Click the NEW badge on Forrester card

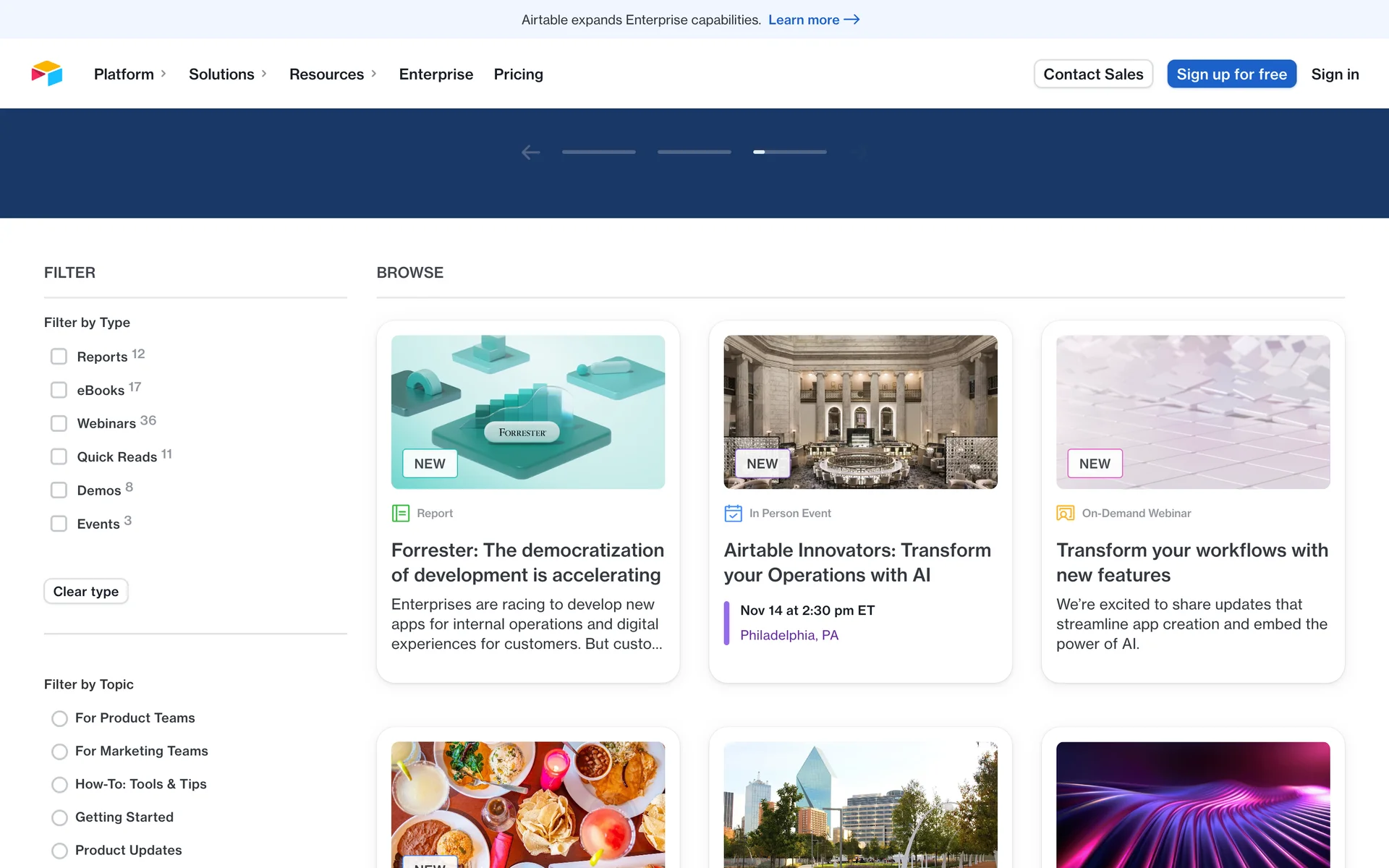430,464
